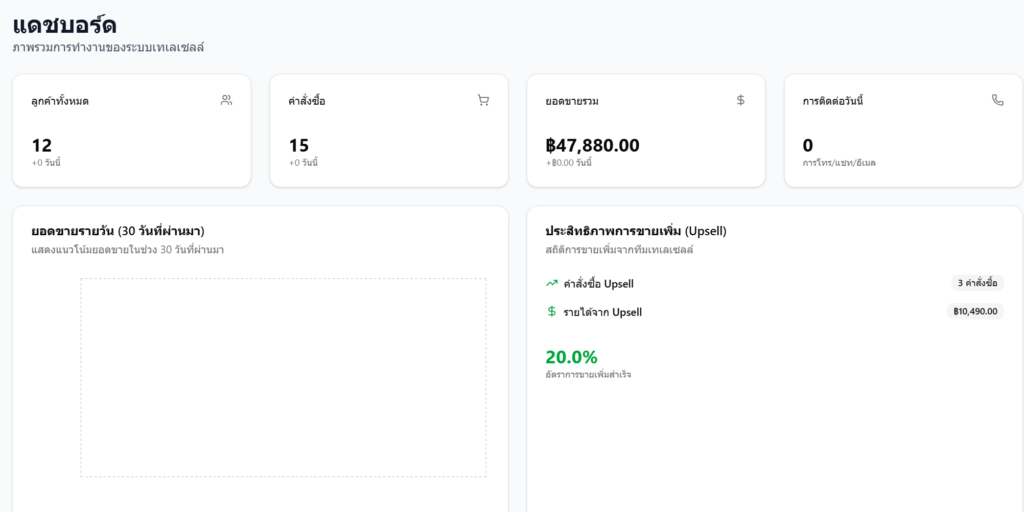Click the แดชบอร์ด page heading
The width and height of the screenshot is (1024, 512).
[x=65, y=24]
